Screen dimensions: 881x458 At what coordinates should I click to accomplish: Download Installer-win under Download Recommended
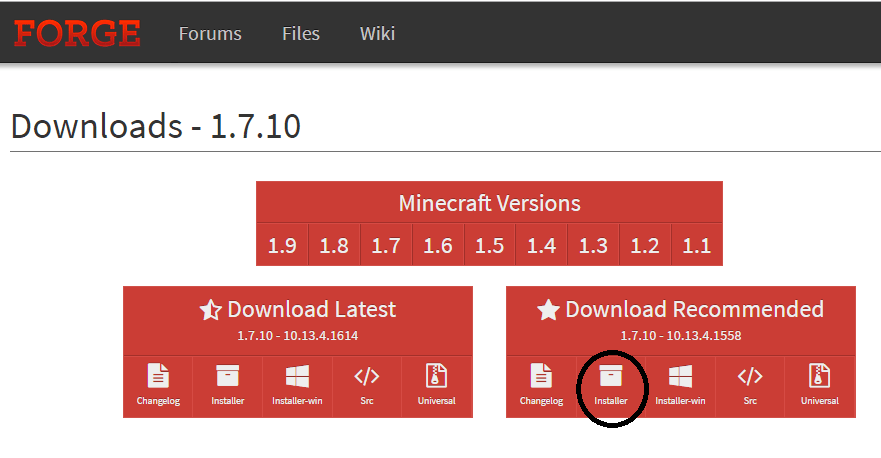tap(680, 386)
